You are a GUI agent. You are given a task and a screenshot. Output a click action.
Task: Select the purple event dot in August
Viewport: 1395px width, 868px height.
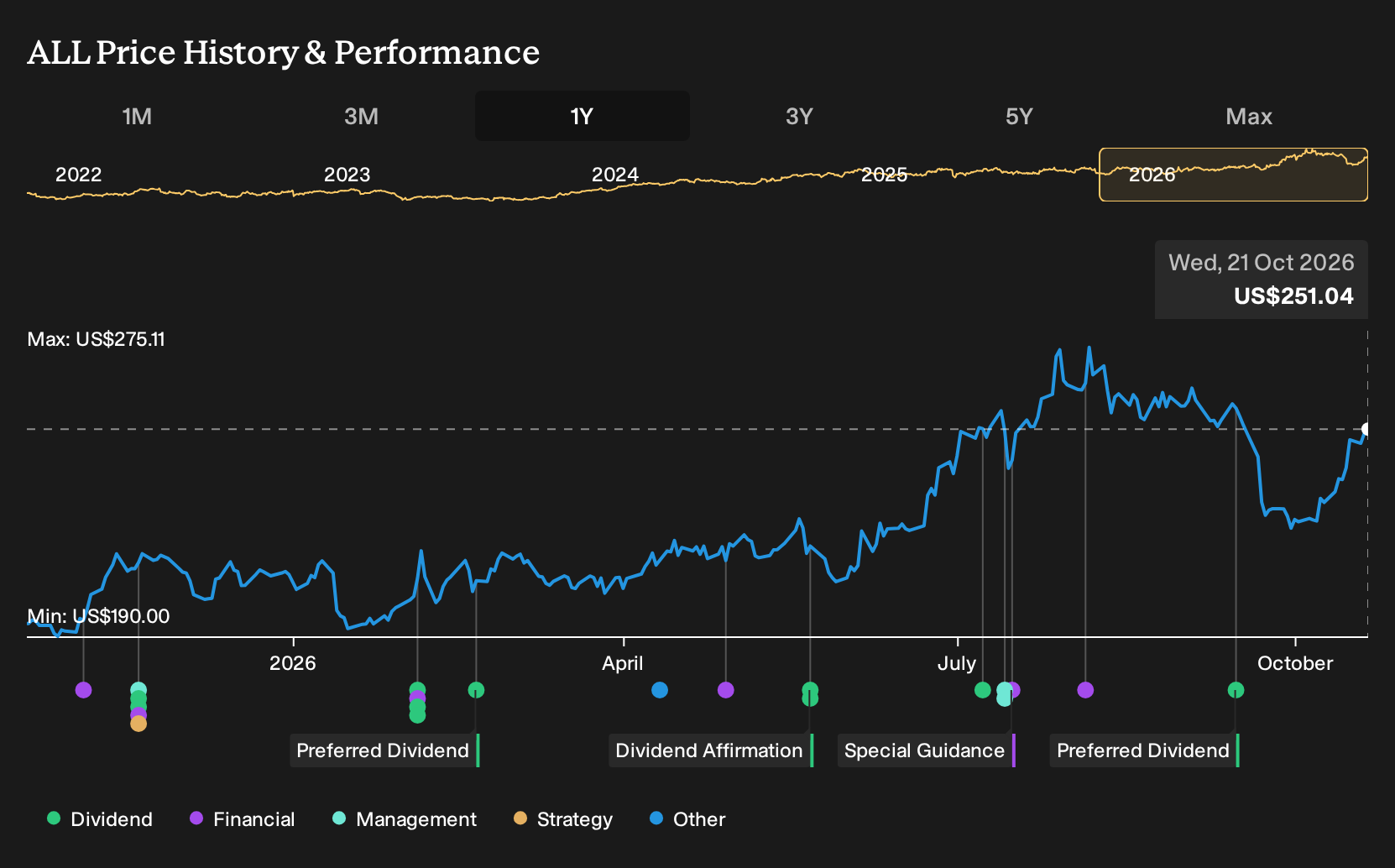tap(1085, 690)
